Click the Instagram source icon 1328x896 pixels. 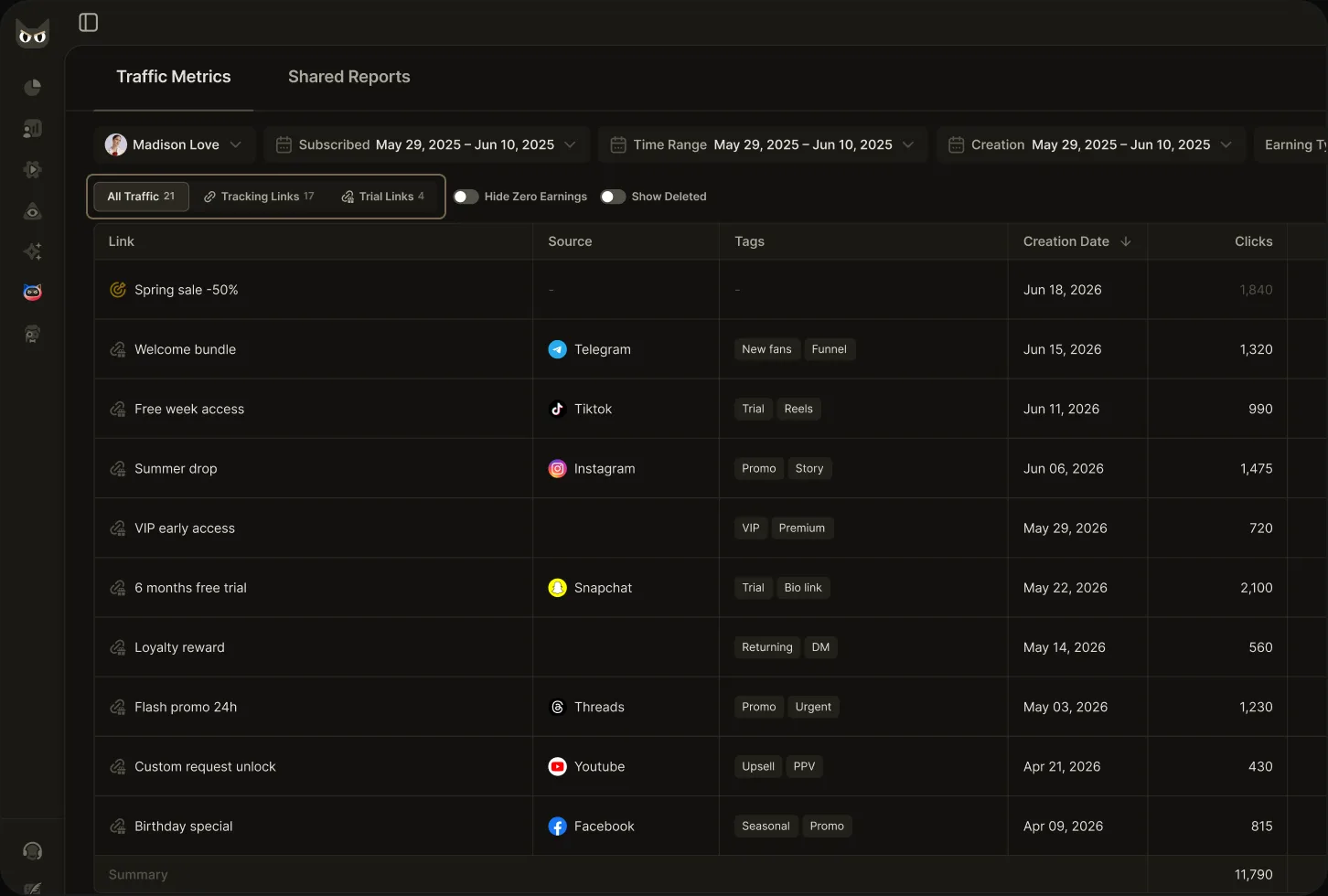(557, 468)
